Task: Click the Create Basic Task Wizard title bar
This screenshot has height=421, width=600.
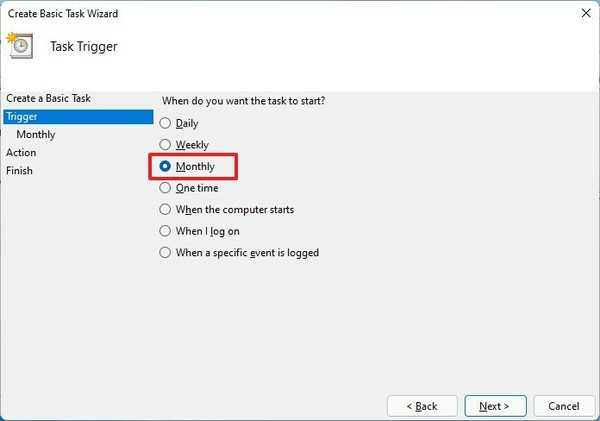Action: pos(250,13)
